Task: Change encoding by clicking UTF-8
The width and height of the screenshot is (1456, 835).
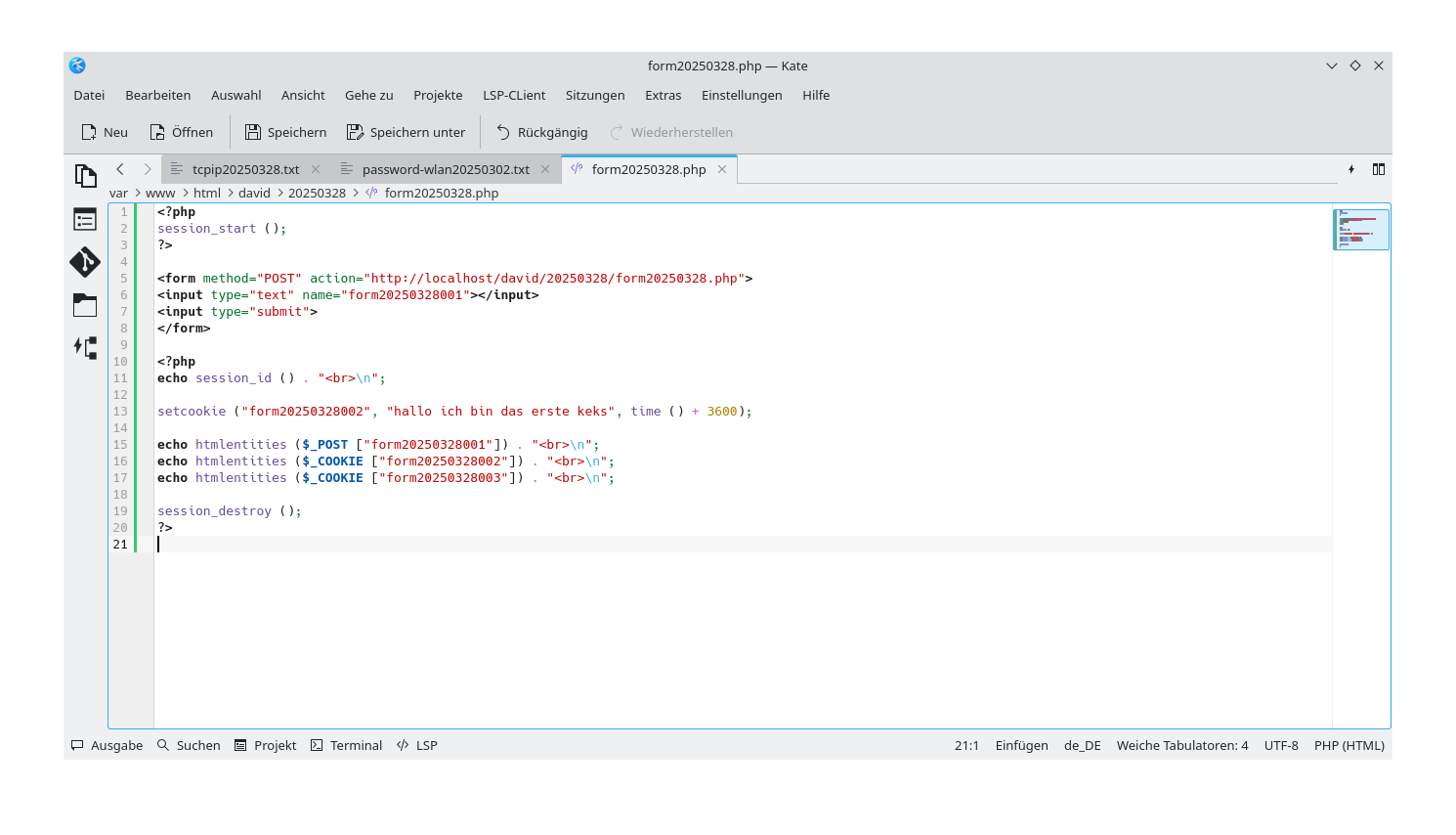Action: pos(1280,745)
